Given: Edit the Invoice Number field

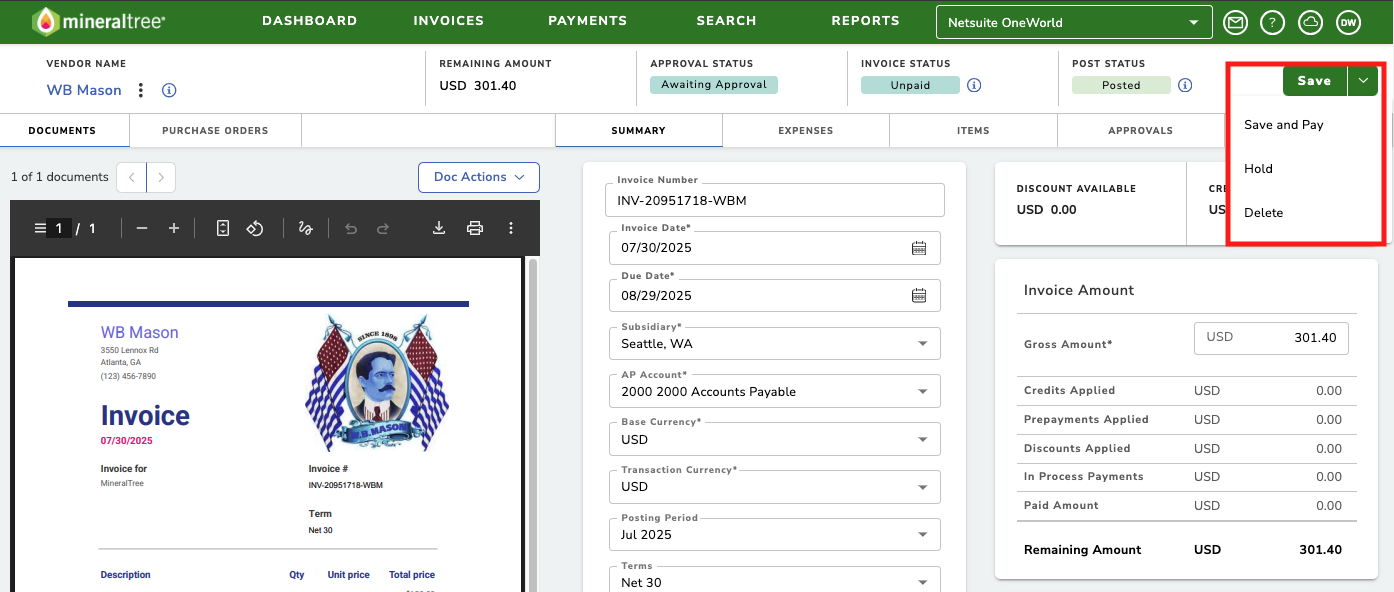Looking at the screenshot, I should tap(775, 200).
